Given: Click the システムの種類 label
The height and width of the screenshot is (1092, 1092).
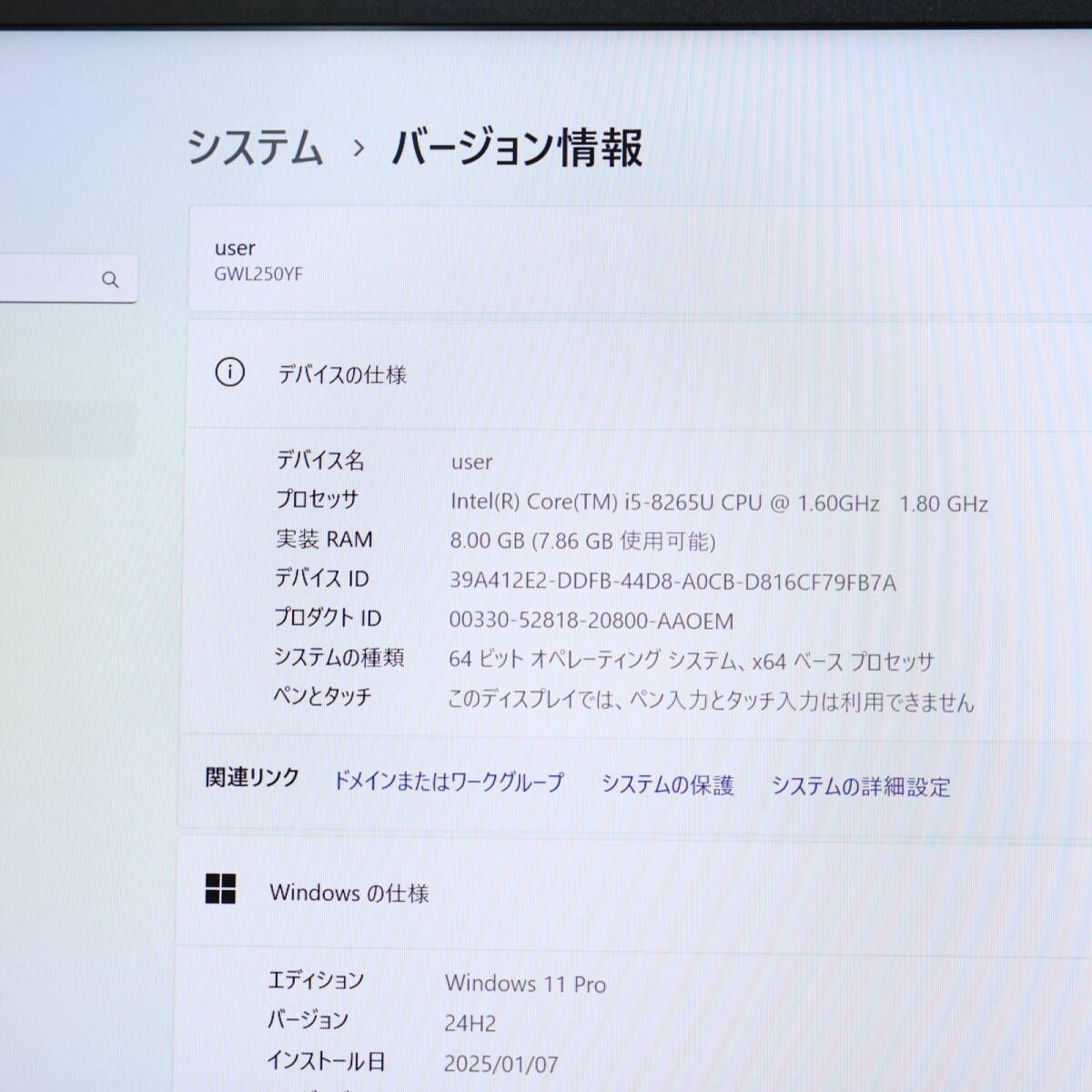Looking at the screenshot, I should [x=339, y=657].
